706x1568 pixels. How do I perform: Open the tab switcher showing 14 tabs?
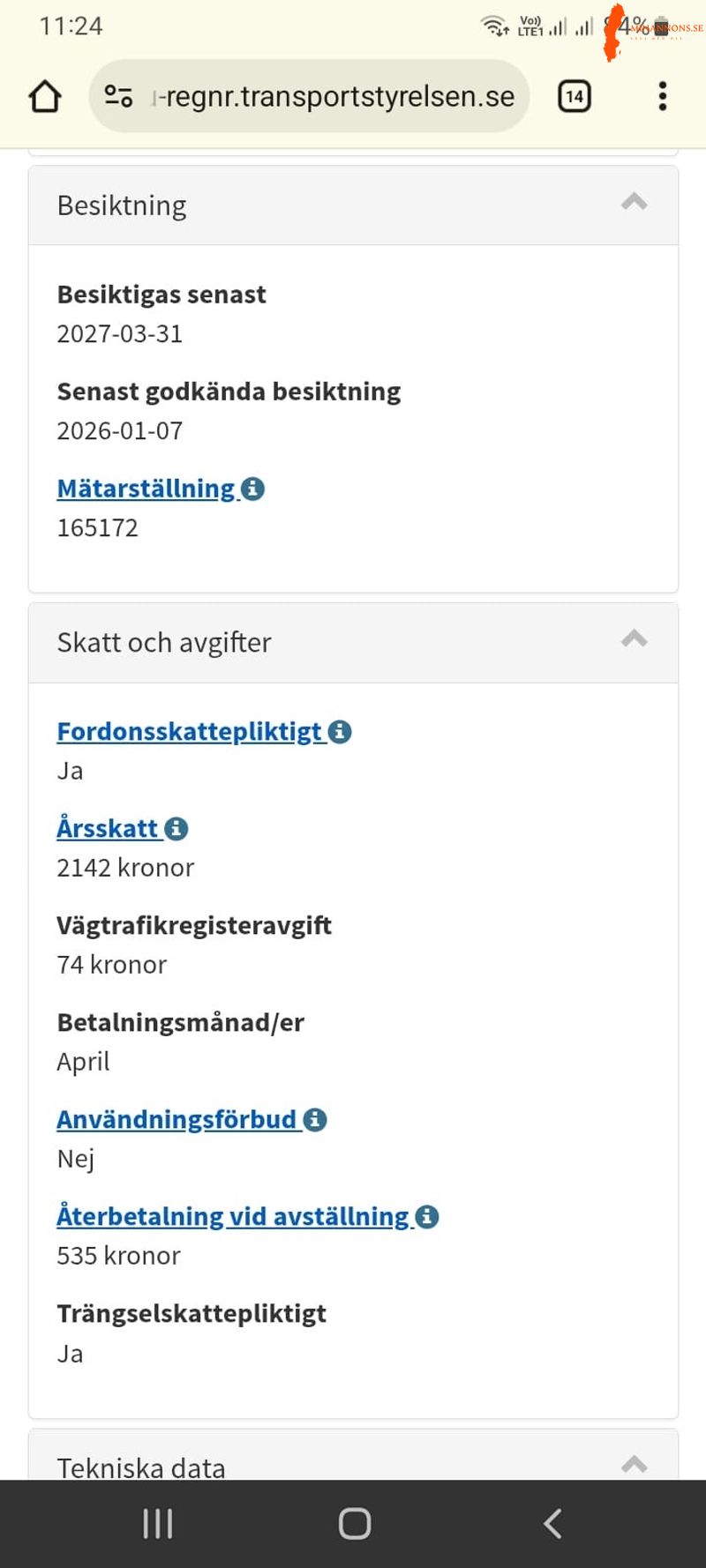coord(575,96)
